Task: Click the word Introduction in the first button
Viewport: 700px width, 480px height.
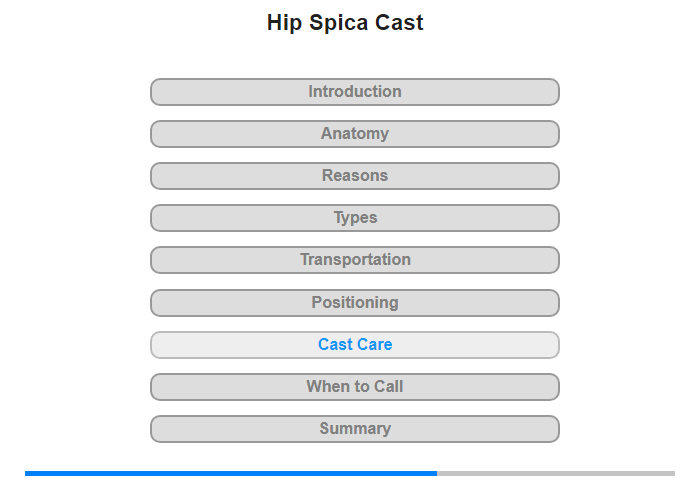Action: click(355, 92)
